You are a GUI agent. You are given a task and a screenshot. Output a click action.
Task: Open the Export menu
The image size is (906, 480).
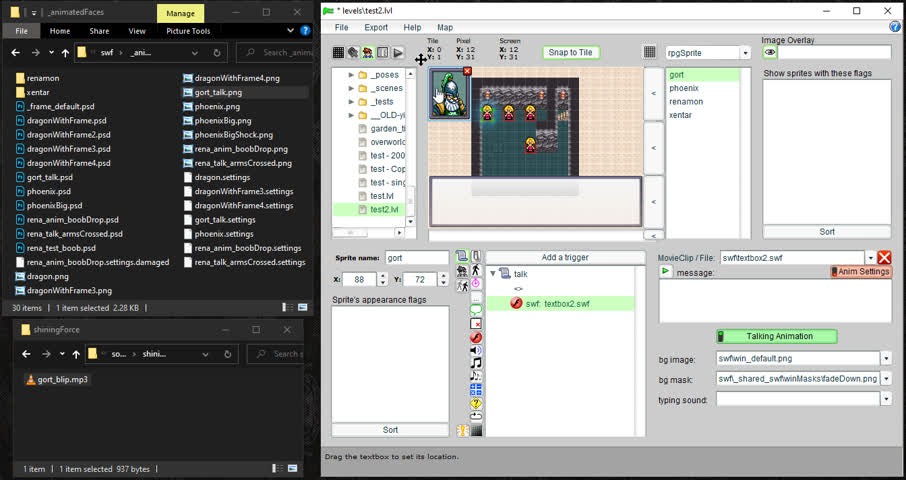click(x=376, y=27)
